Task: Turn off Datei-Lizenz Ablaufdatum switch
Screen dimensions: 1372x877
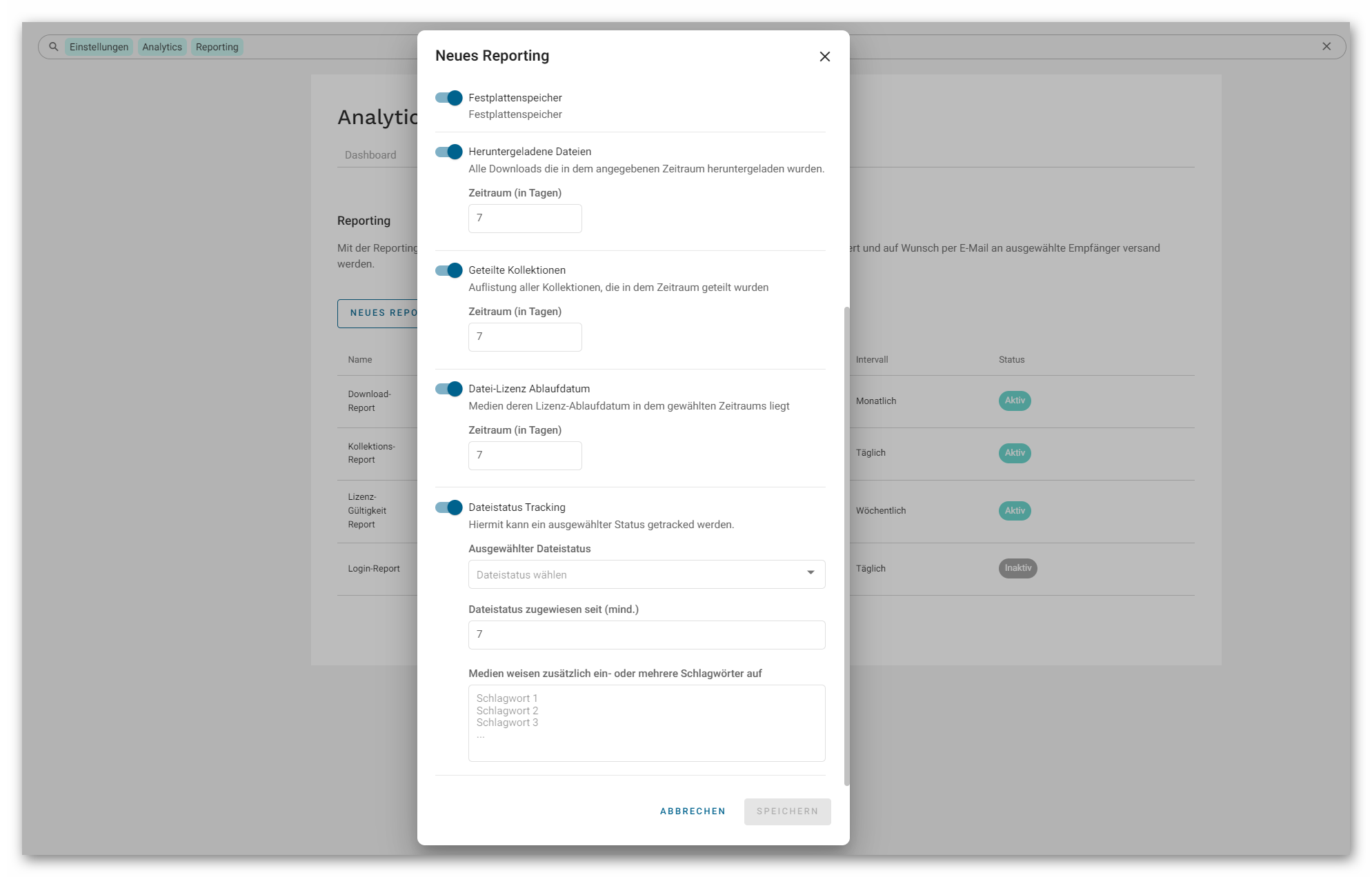Action: coord(448,389)
